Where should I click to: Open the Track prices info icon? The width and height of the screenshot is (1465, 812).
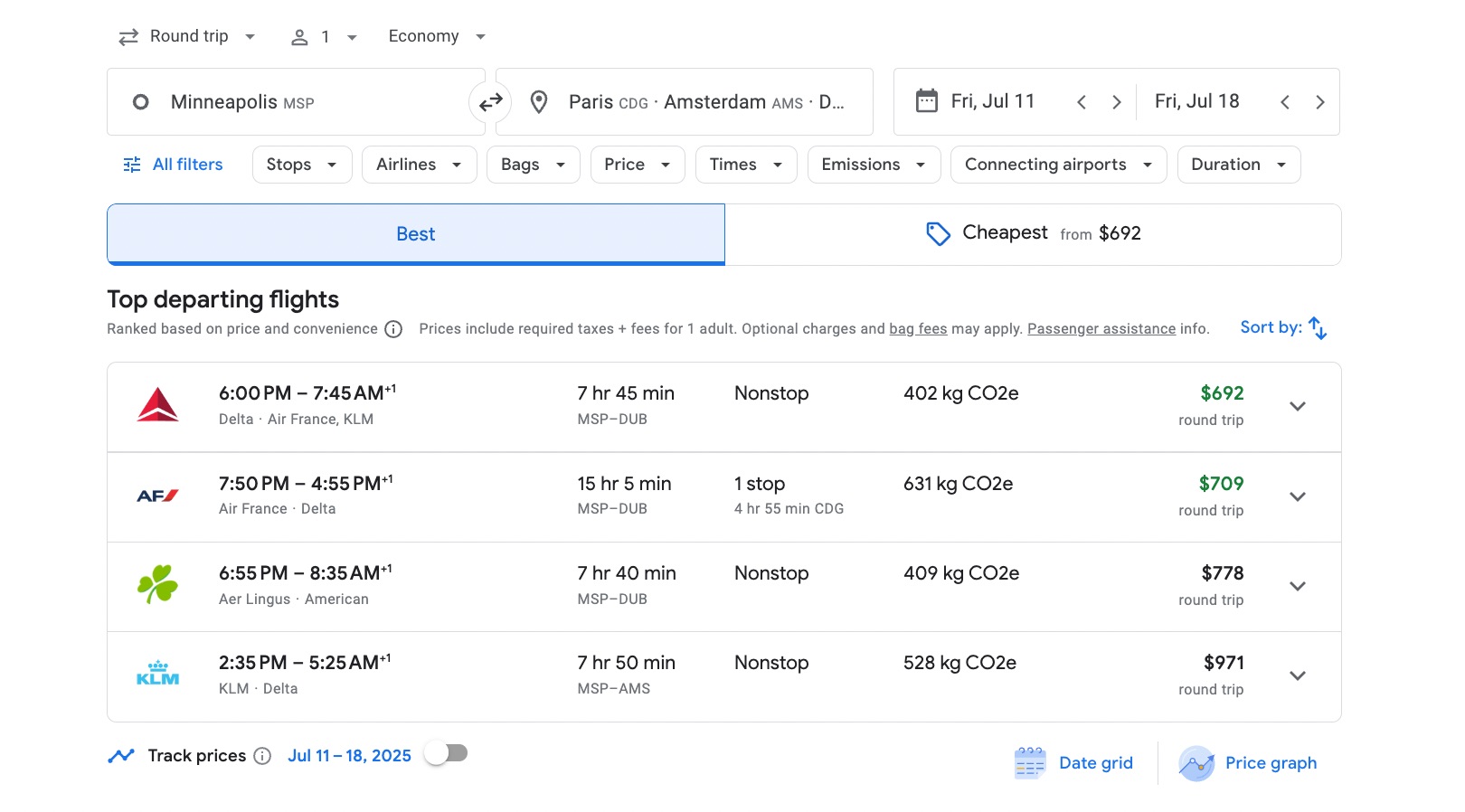coord(262,756)
